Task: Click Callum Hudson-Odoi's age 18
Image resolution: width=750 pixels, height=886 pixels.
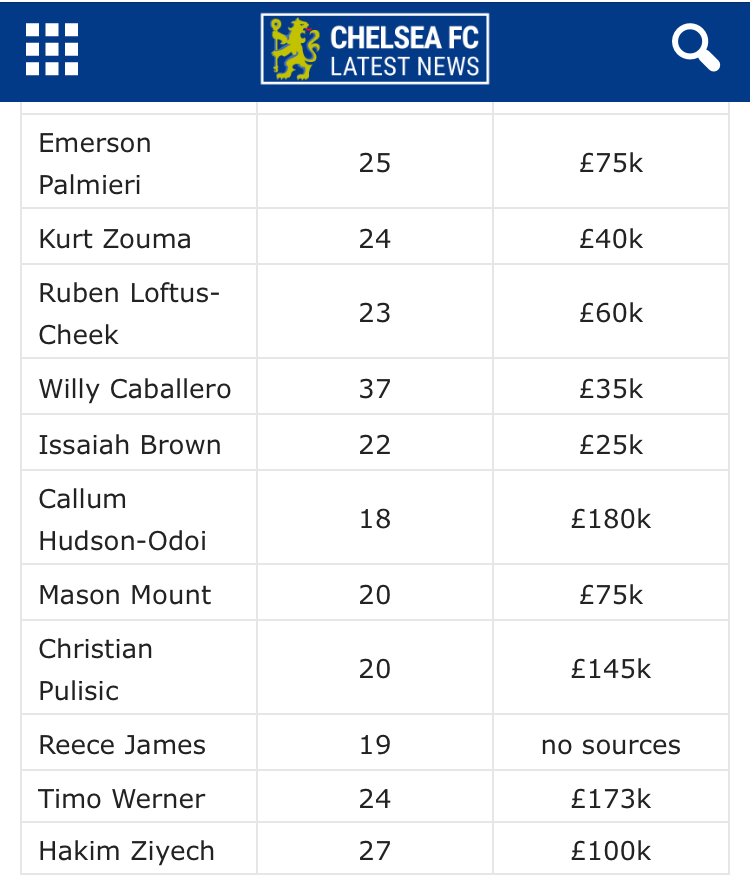Action: [375, 519]
